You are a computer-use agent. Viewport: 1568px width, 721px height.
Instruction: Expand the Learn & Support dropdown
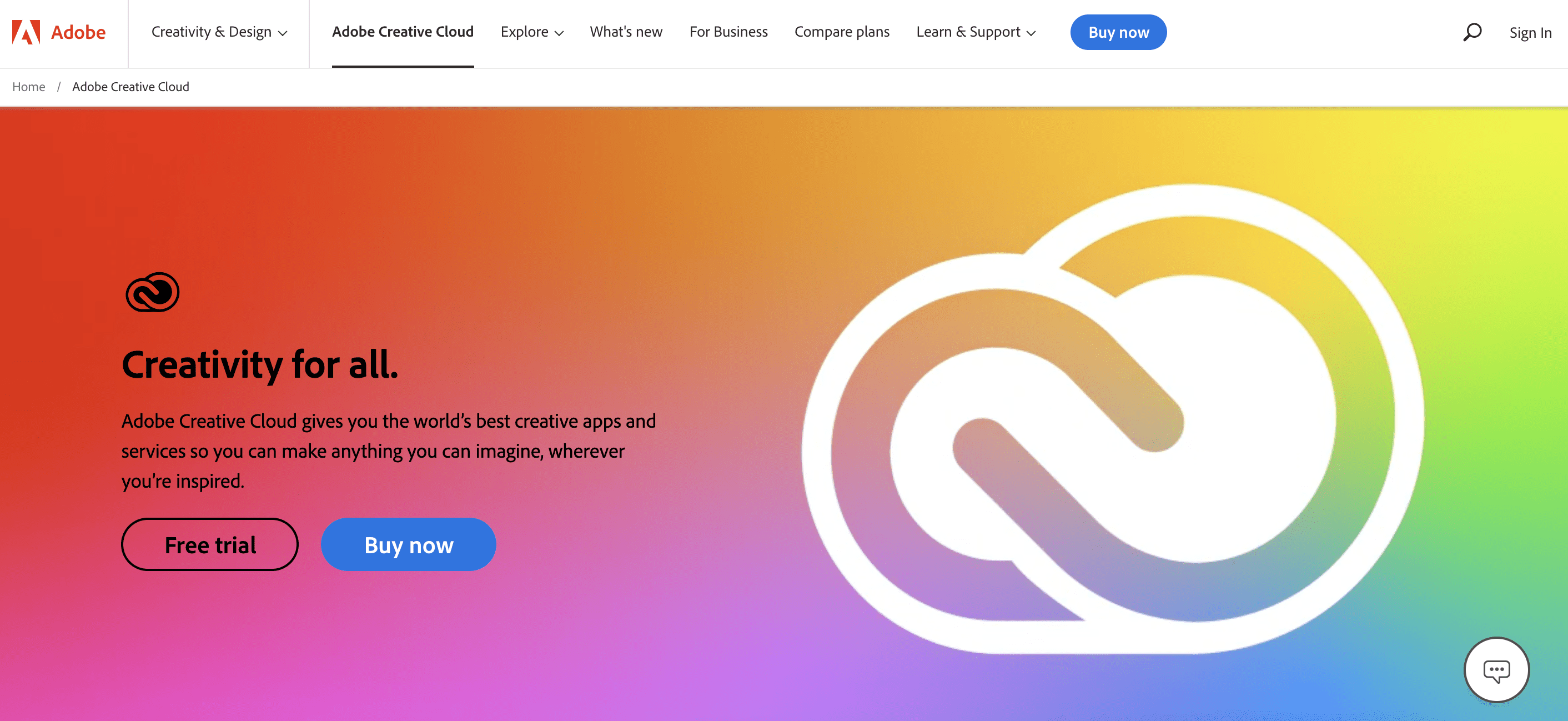coord(975,32)
